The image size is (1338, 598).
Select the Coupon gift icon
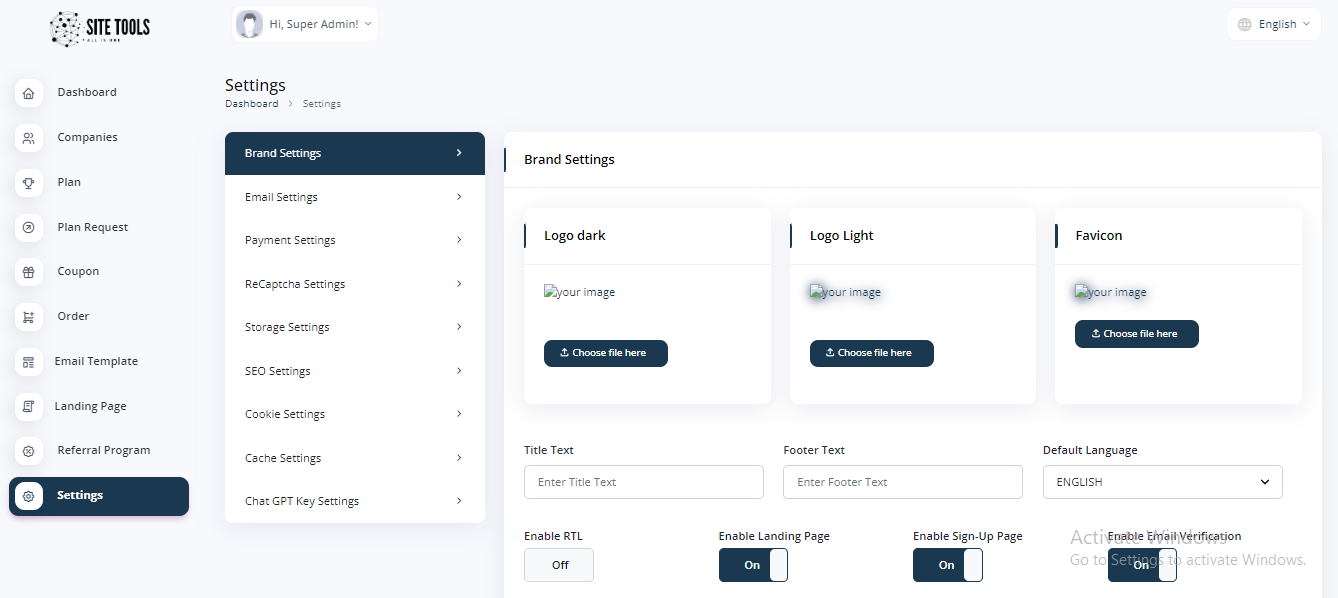pyautogui.click(x=29, y=272)
